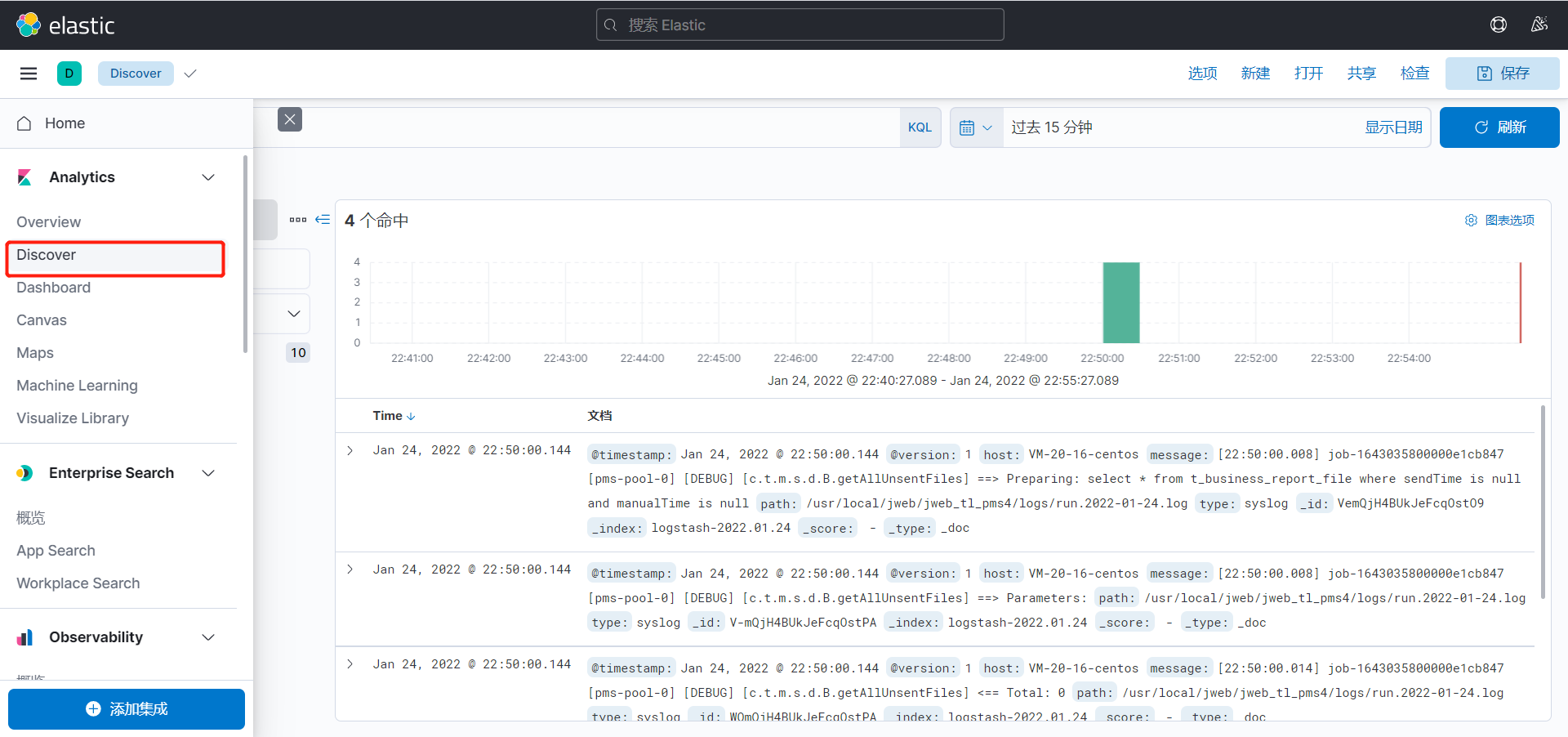The height and width of the screenshot is (737, 1568).
Task: Open Dashboard in the Analytics menu
Action: click(54, 288)
